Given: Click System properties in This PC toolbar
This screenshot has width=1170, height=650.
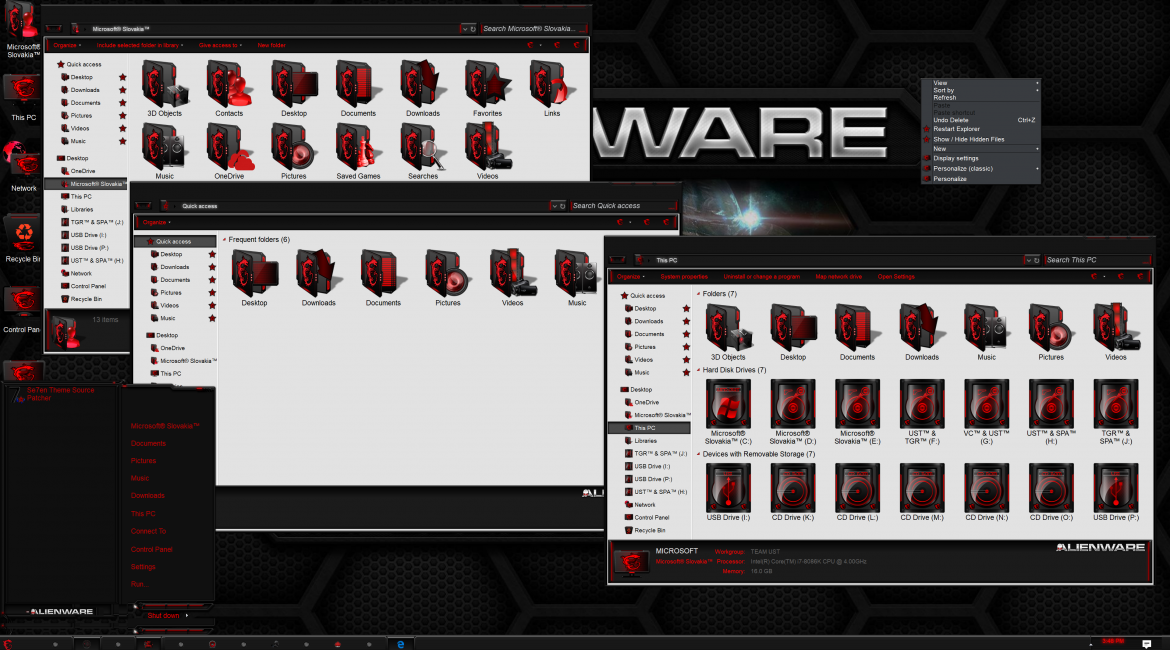Looking at the screenshot, I should 683,277.
